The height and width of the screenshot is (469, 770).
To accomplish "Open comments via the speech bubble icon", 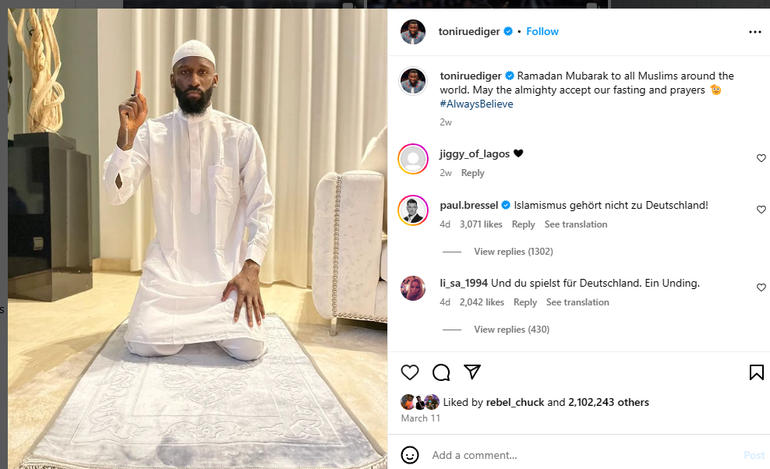I will click(x=441, y=372).
